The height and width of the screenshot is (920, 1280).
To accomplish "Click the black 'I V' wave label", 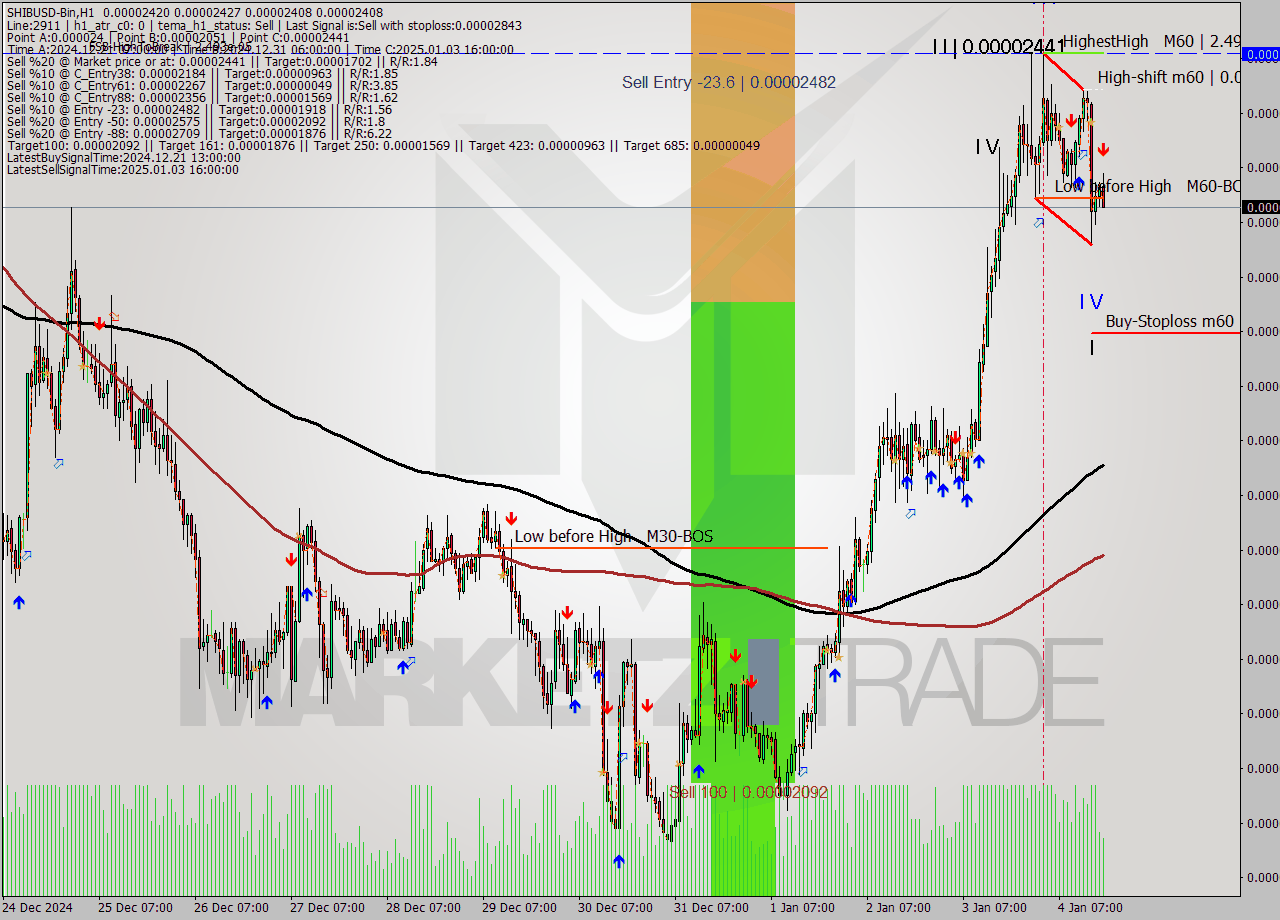I will 987,147.
